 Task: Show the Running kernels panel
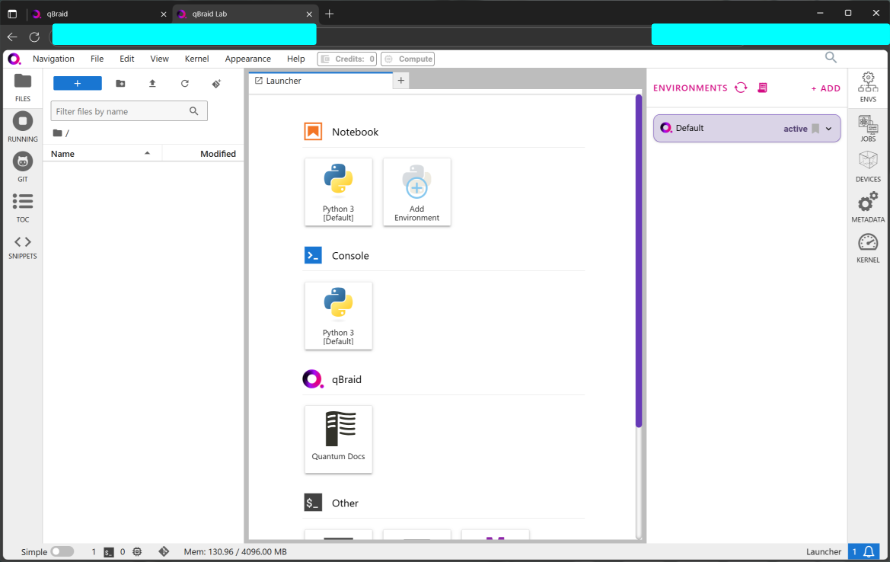pyautogui.click(x=23, y=127)
